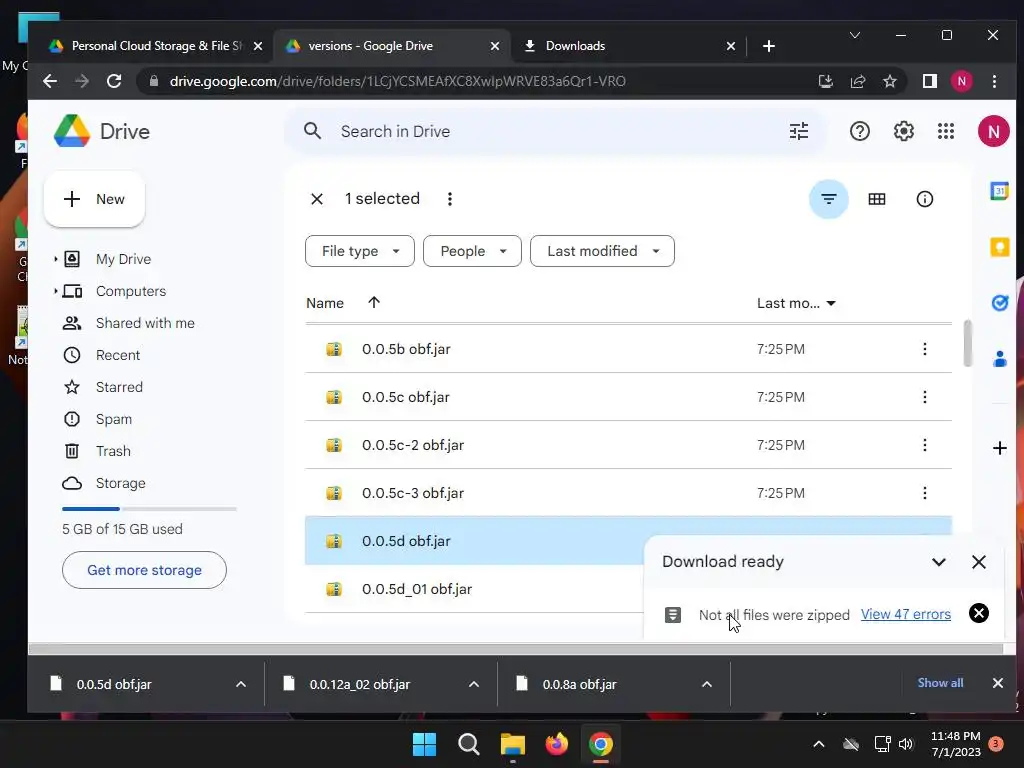The width and height of the screenshot is (1024, 768).
Task: Expand the My Drive tree
Action: (x=56, y=259)
